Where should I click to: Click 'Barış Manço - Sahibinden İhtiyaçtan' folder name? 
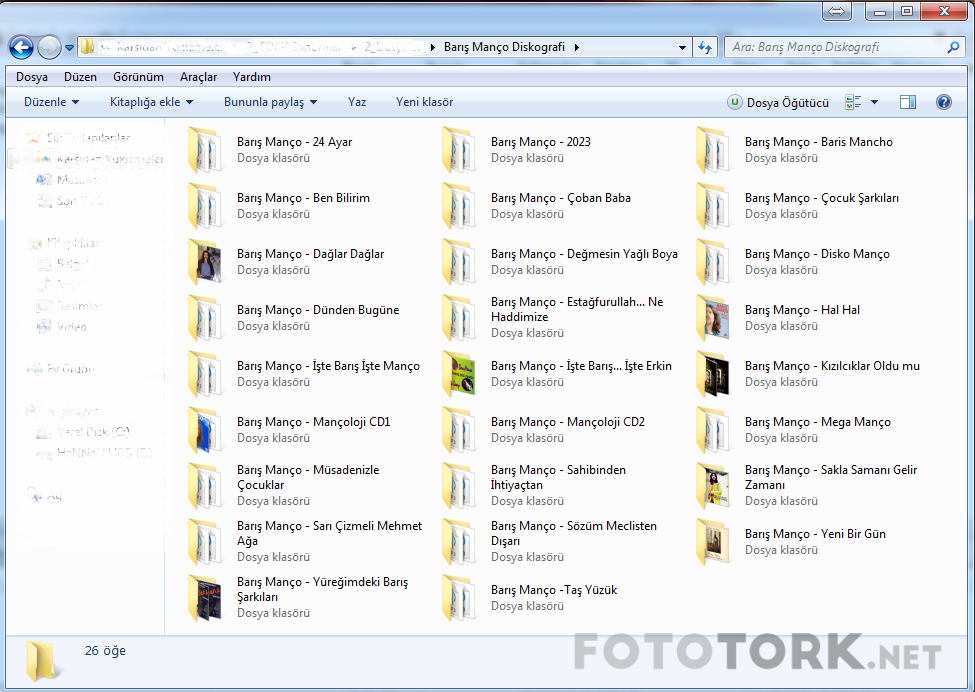click(x=558, y=477)
